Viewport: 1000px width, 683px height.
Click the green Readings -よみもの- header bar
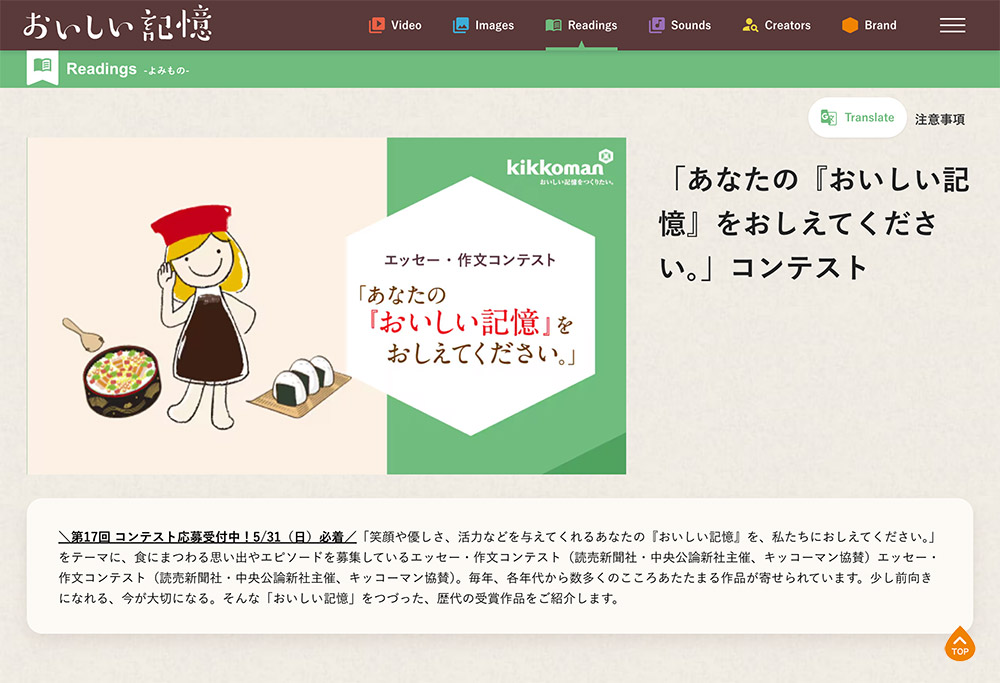point(500,68)
